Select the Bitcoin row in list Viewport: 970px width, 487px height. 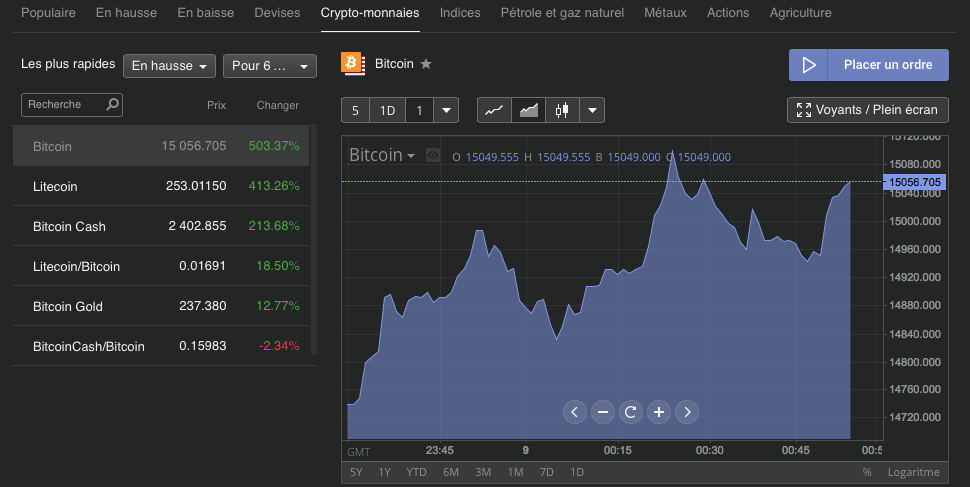coord(161,146)
